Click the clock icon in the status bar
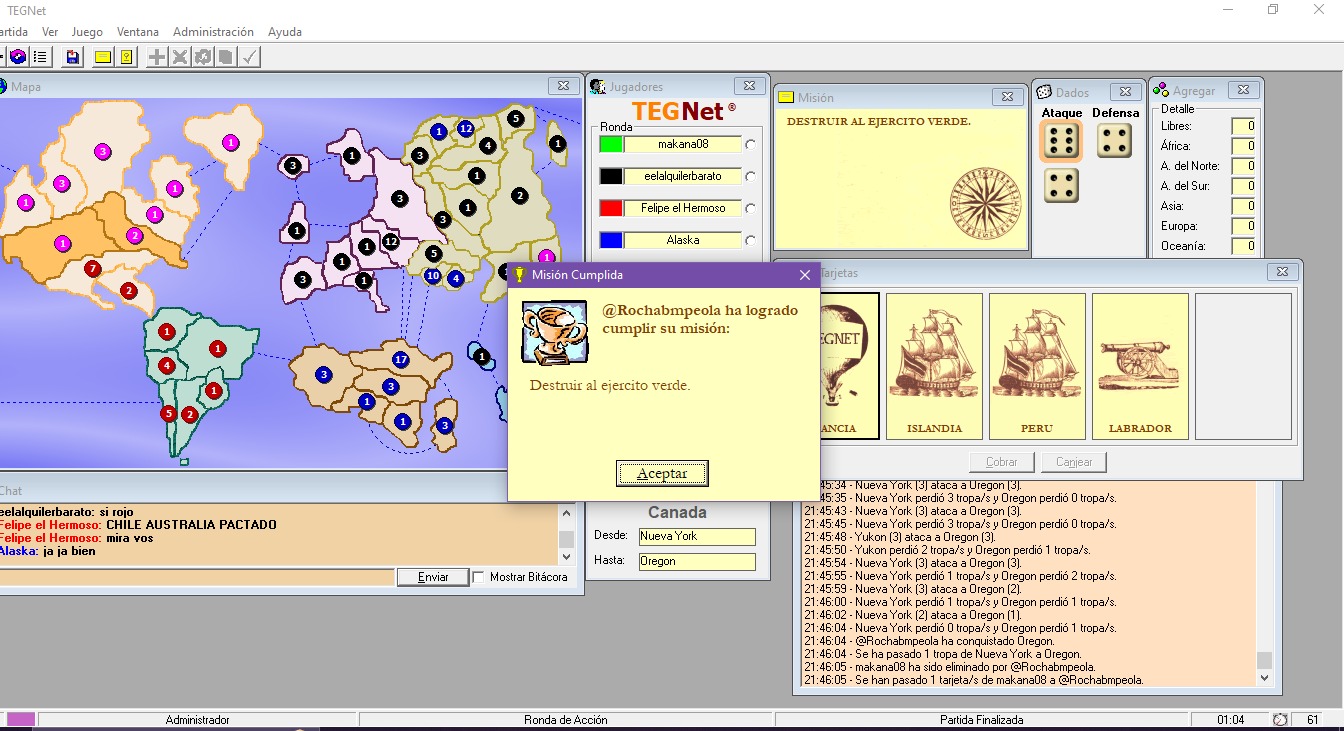1344x731 pixels. pos(1281,719)
